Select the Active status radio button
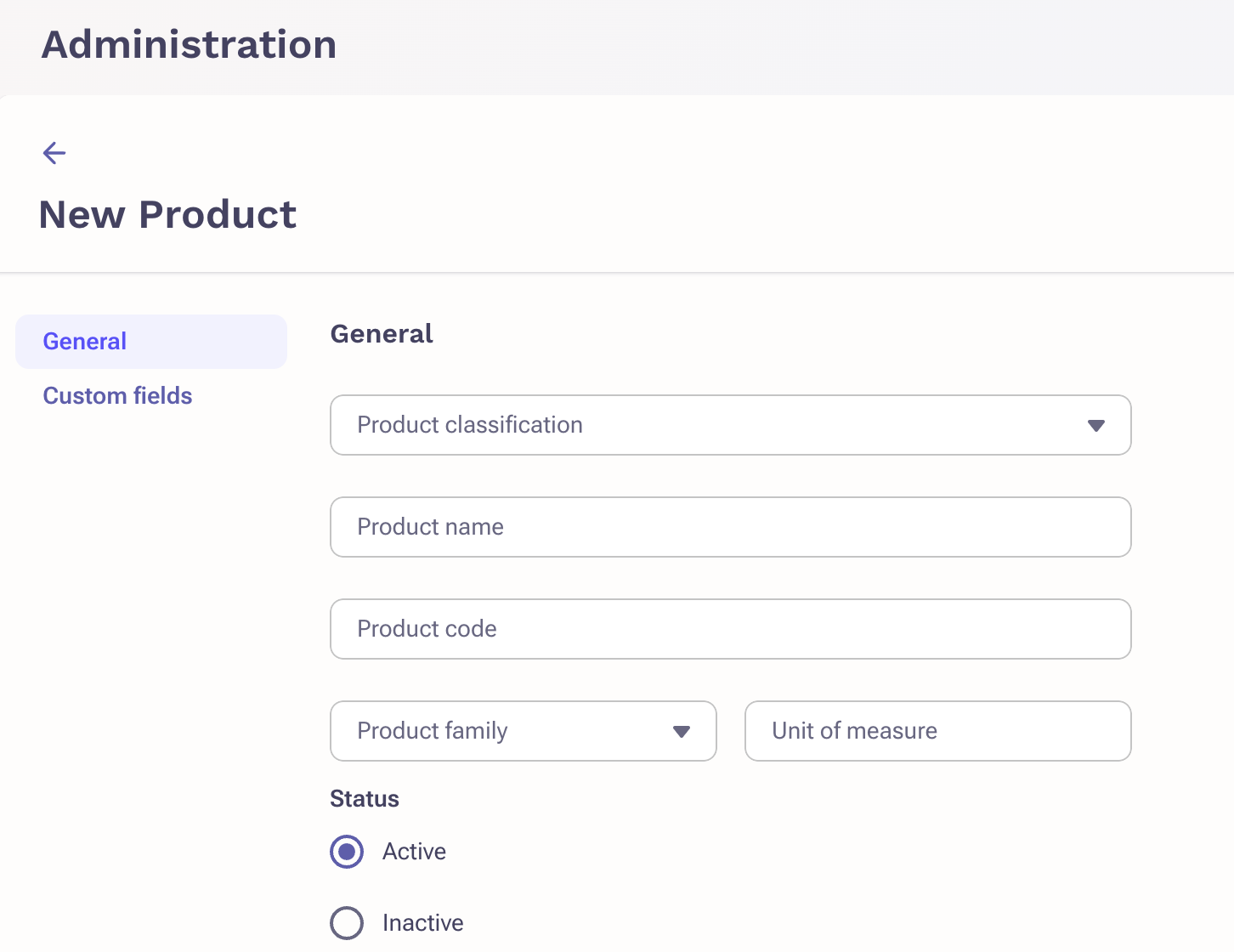The height and width of the screenshot is (952, 1234). [347, 852]
